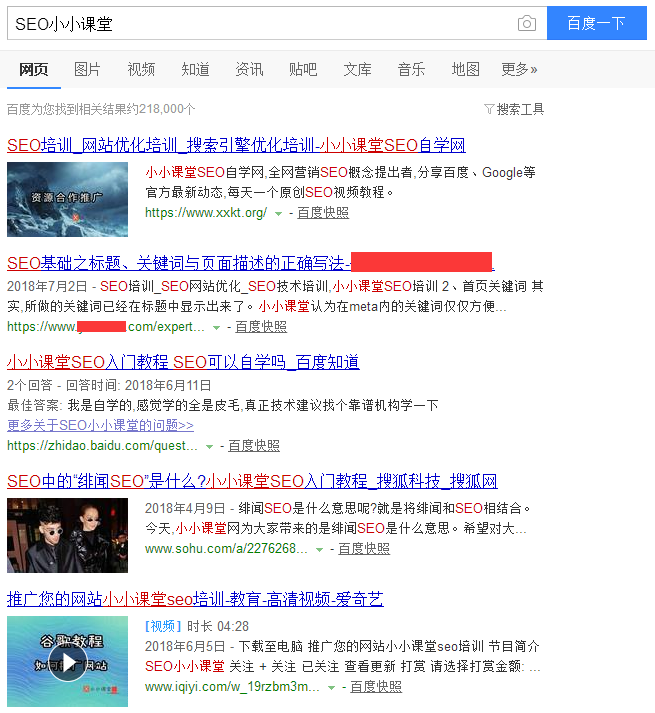Click the 资源合作推广 result thumbnail
The image size is (655, 713).
click(x=67, y=199)
